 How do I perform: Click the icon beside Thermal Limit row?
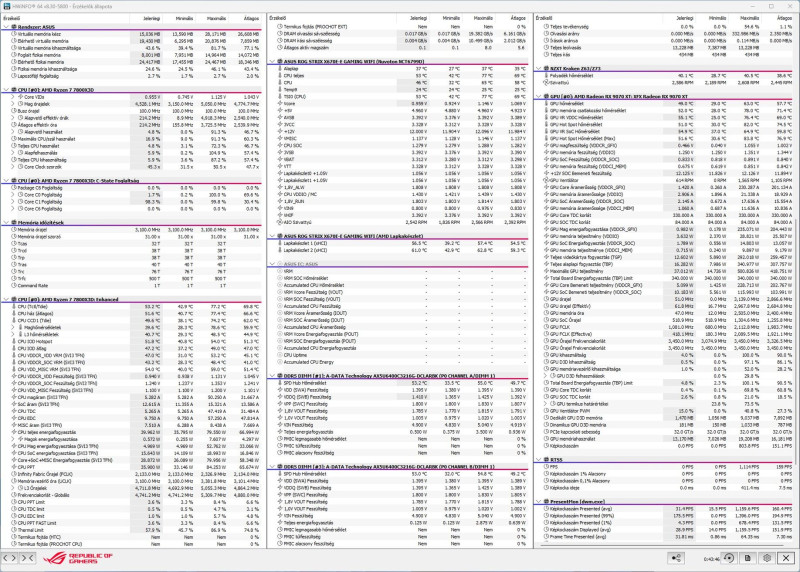(14, 530)
